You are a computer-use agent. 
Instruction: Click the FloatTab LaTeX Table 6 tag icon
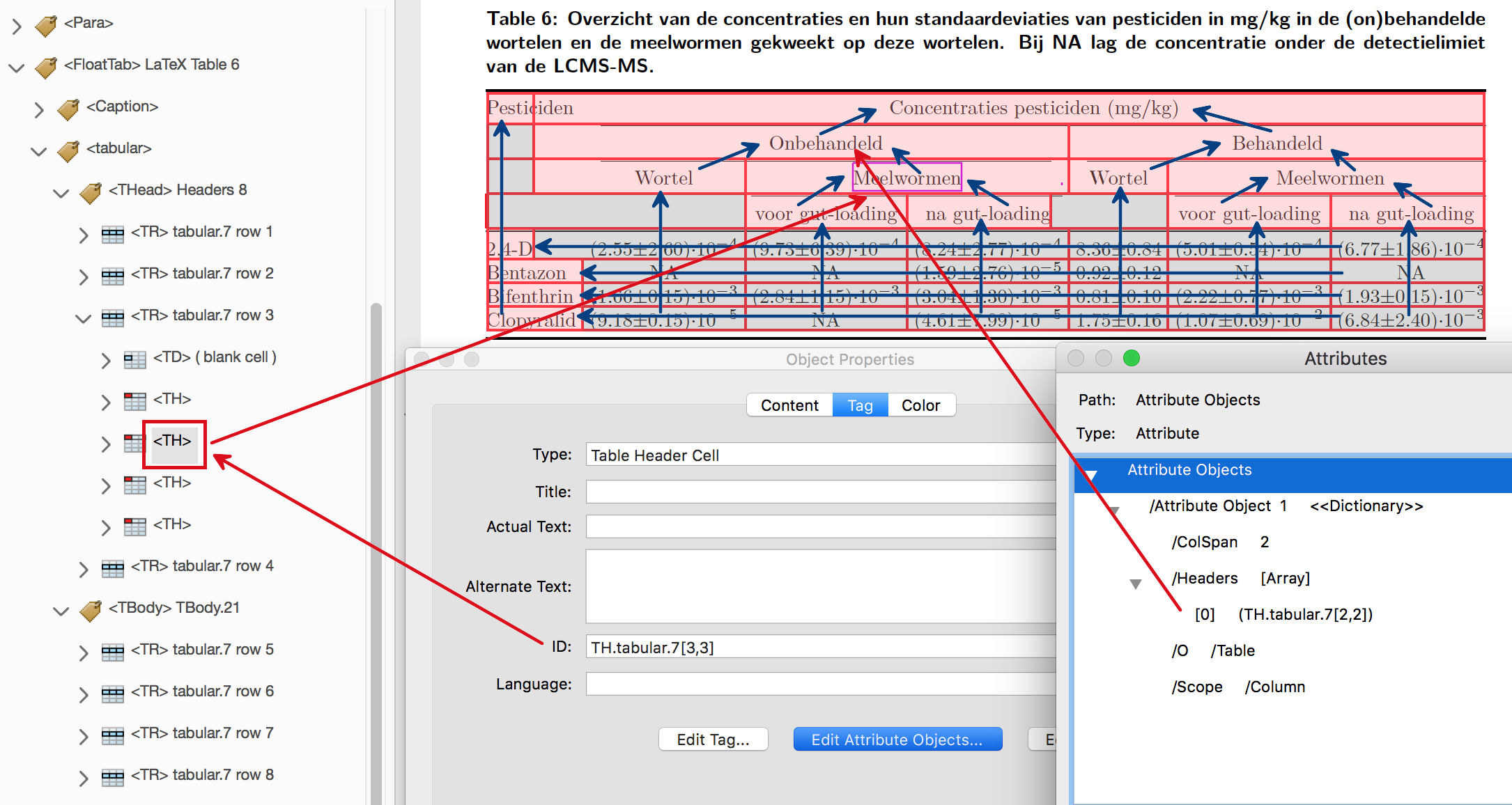(x=46, y=67)
